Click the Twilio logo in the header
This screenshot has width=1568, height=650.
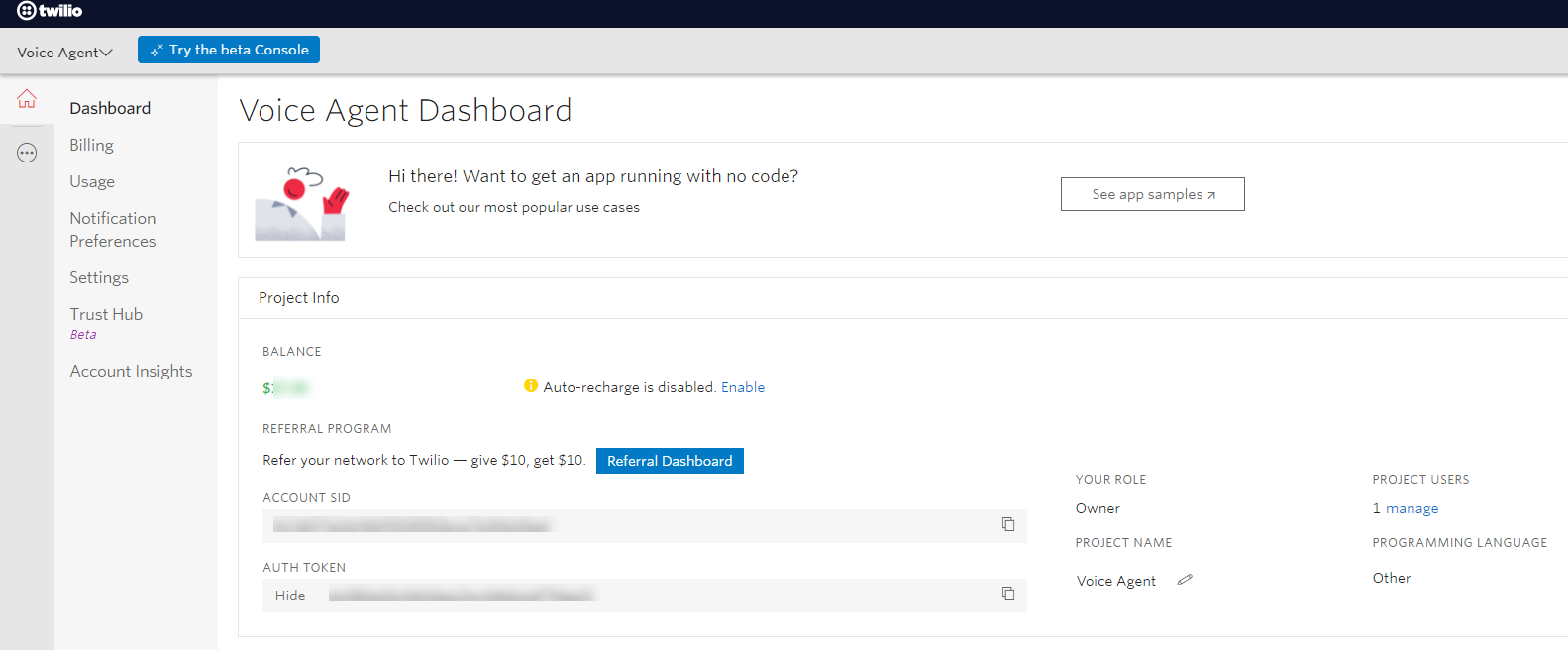pos(50,11)
